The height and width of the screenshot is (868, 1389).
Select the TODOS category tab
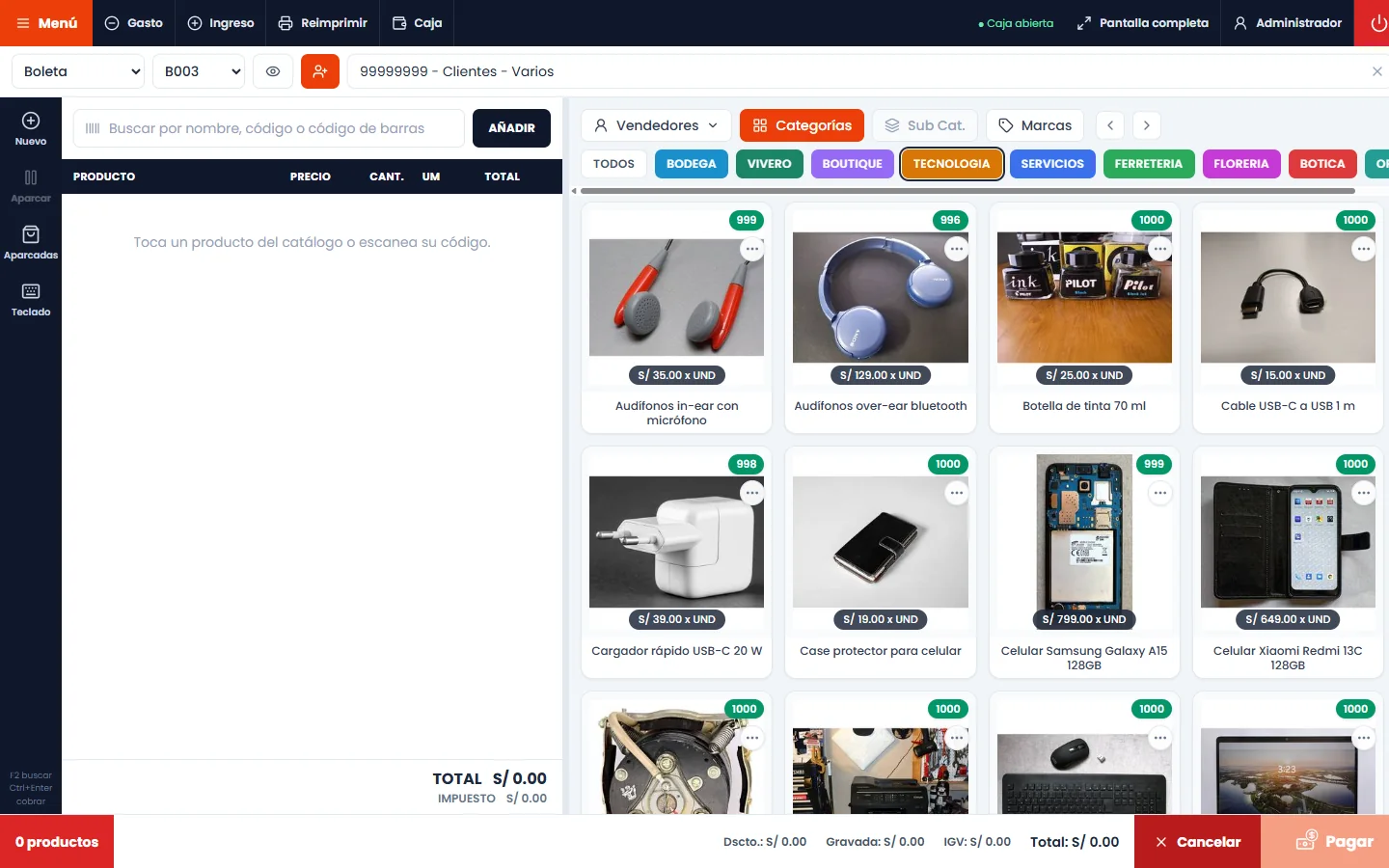pos(613,164)
